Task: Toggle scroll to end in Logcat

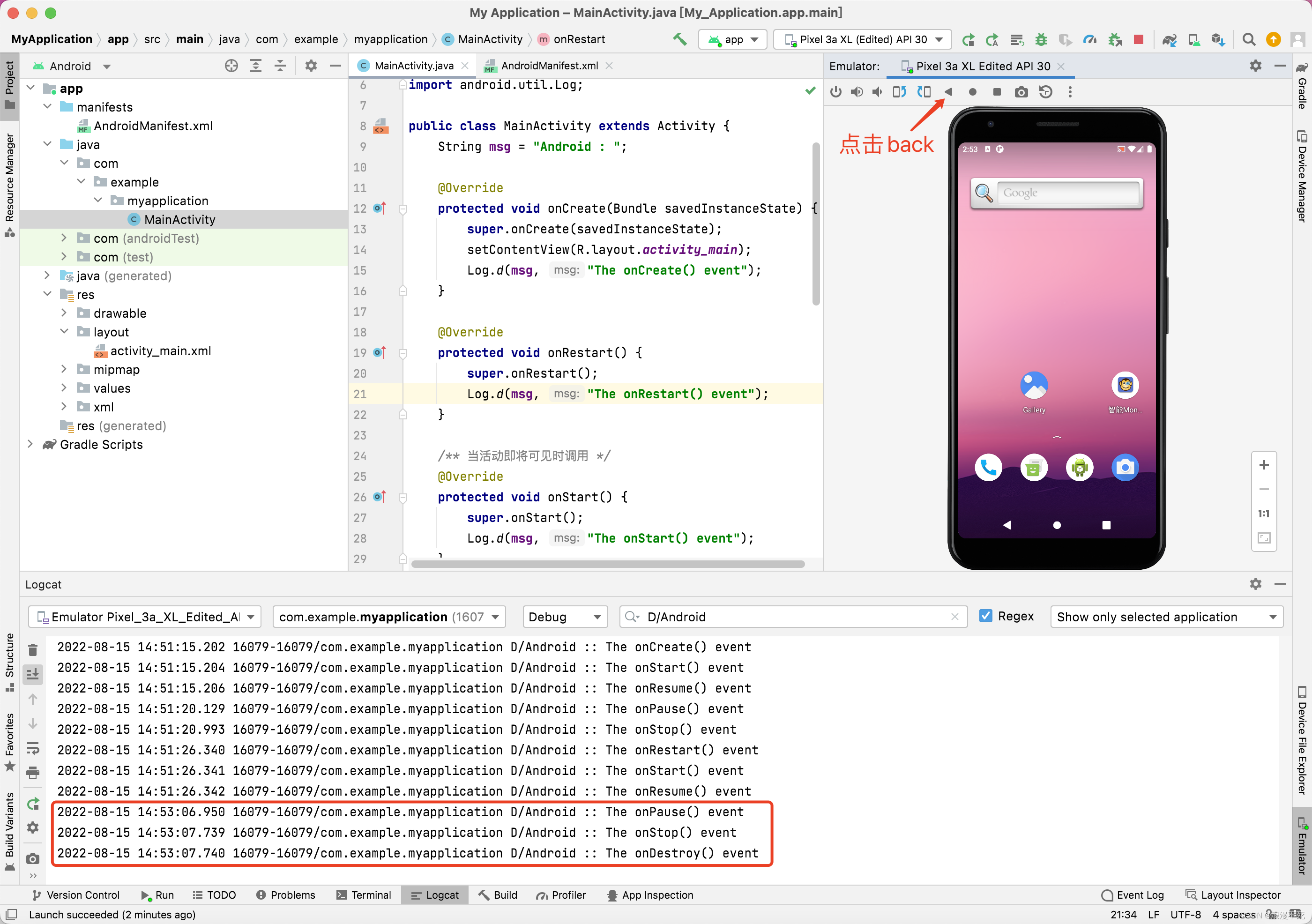Action: [33, 674]
